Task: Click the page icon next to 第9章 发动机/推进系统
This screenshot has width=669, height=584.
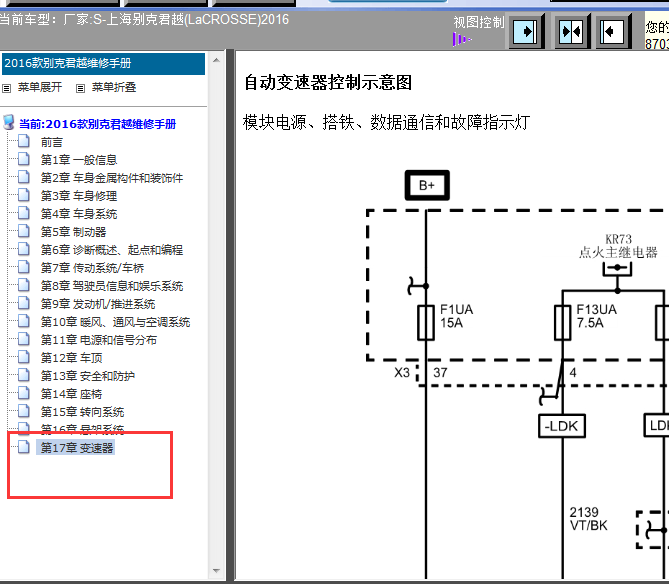Action: [23, 303]
